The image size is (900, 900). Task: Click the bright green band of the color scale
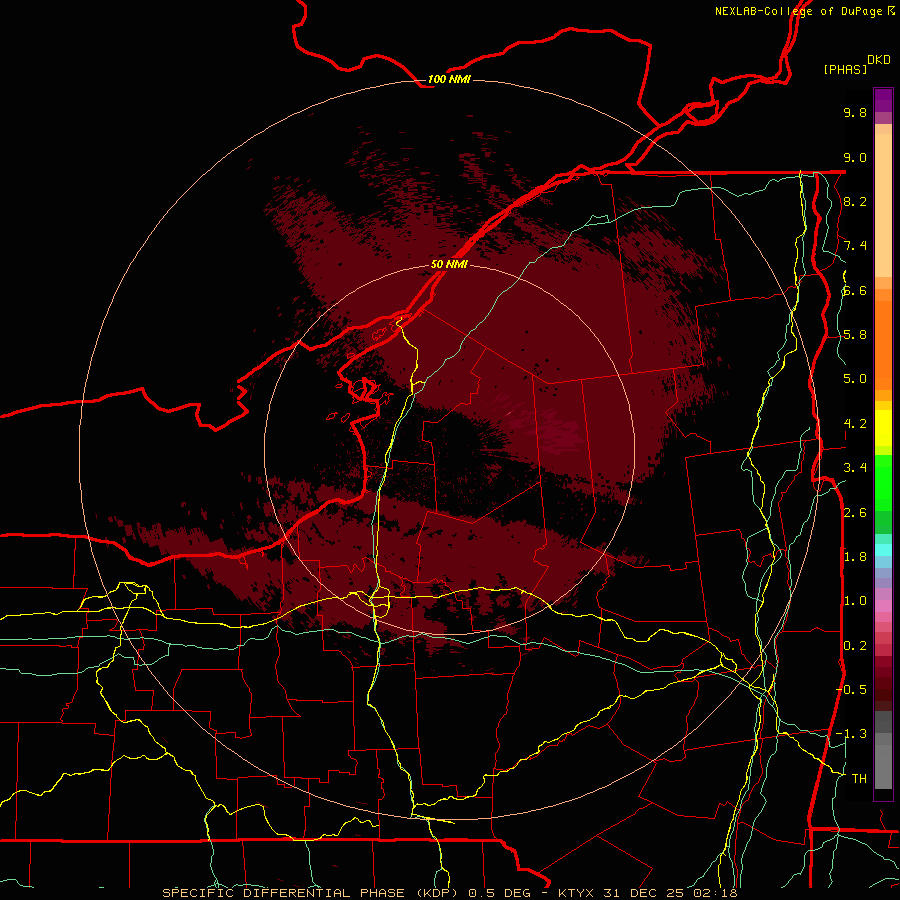[x=883, y=482]
